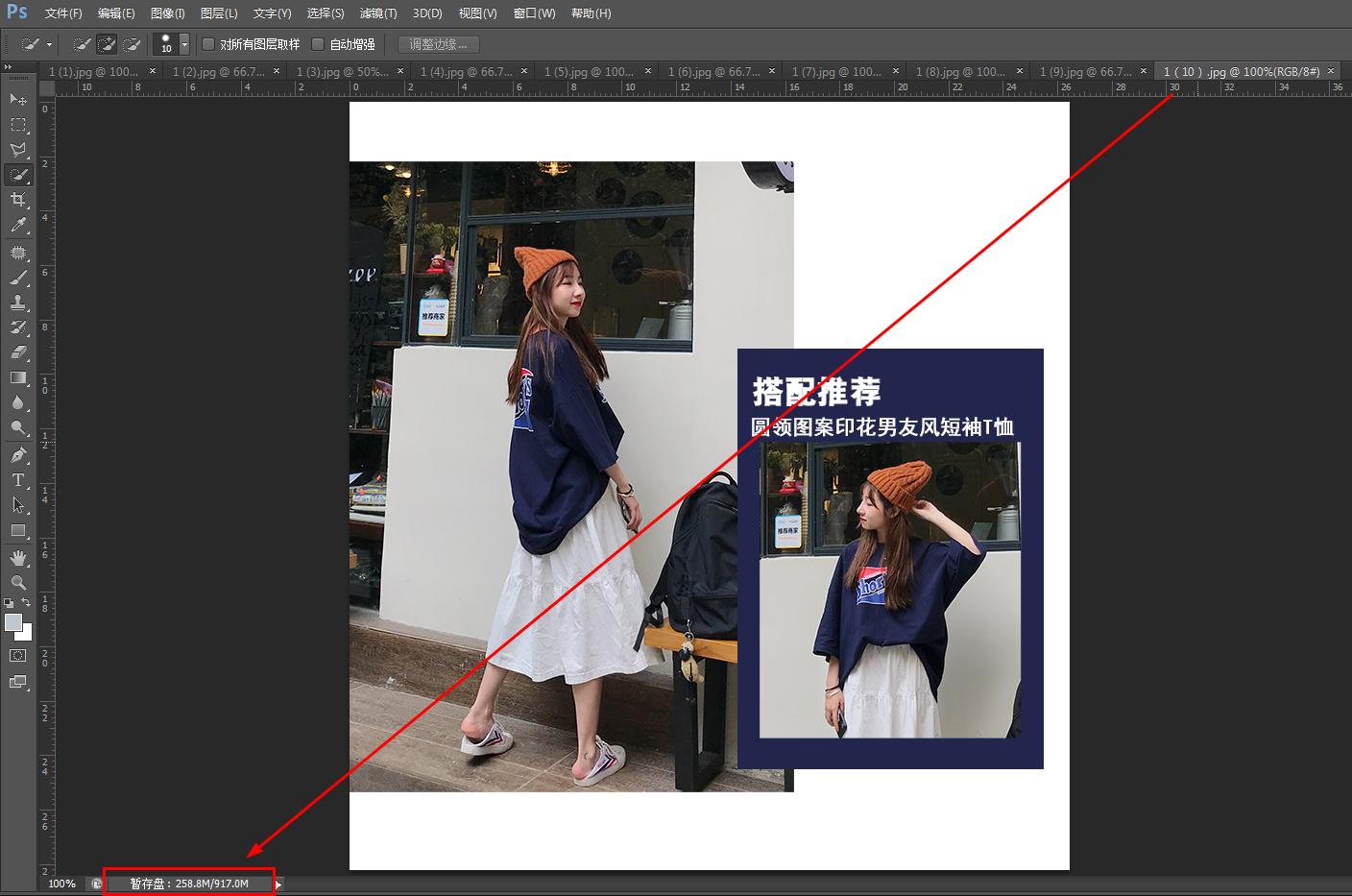The image size is (1352, 896).
Task: Switch to the 1 (3).jpg document tab
Action: pyautogui.click(x=341, y=70)
